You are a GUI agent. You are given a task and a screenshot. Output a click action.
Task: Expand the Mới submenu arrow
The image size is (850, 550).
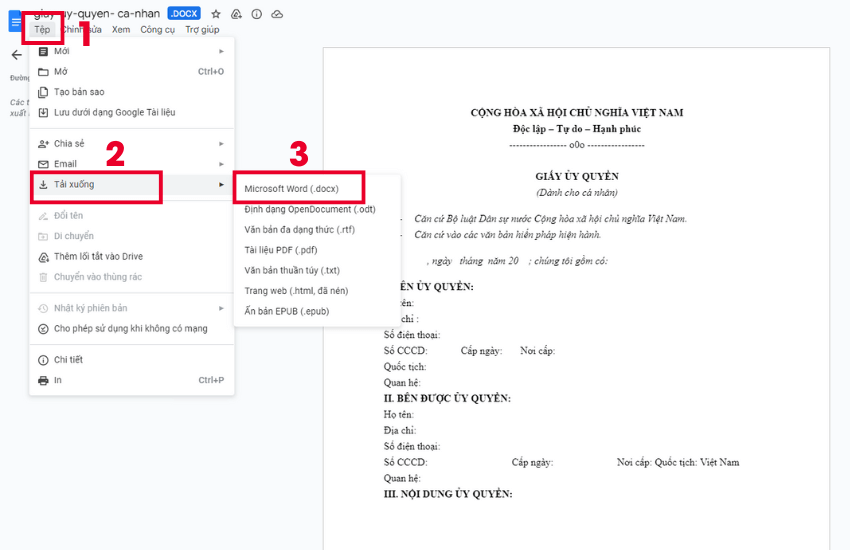221,51
